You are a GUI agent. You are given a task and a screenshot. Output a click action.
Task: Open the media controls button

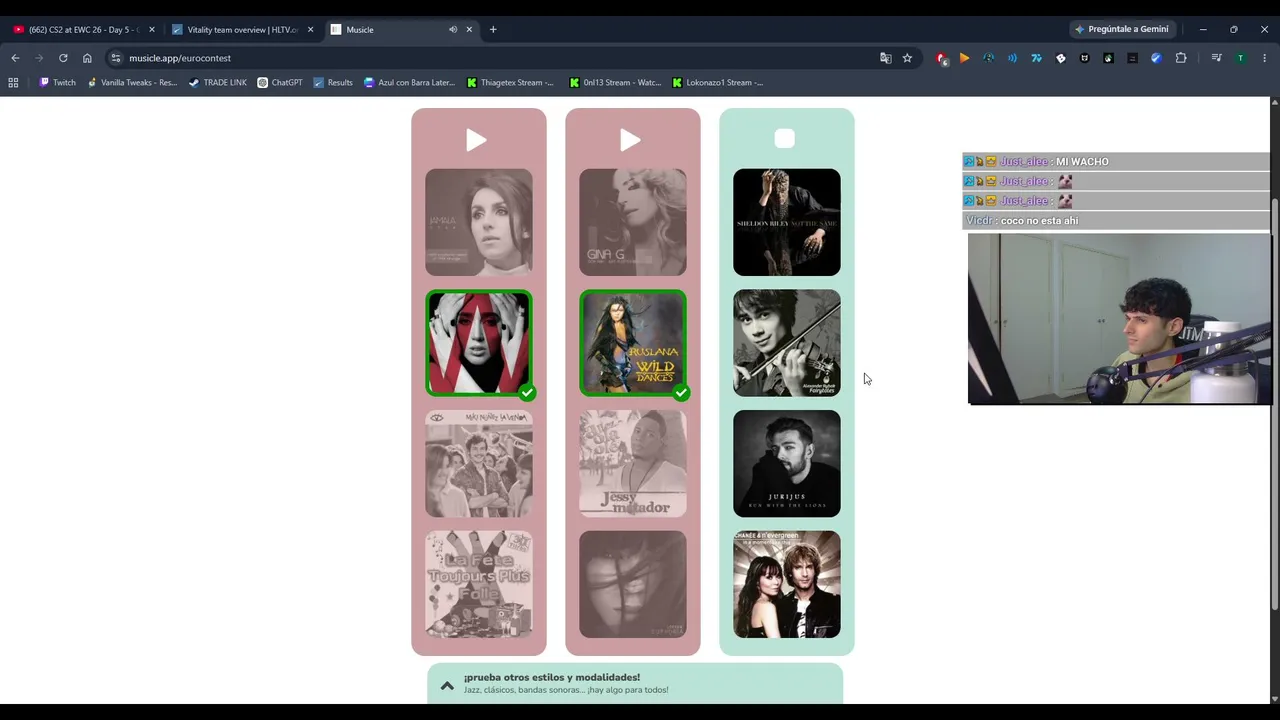[1216, 58]
